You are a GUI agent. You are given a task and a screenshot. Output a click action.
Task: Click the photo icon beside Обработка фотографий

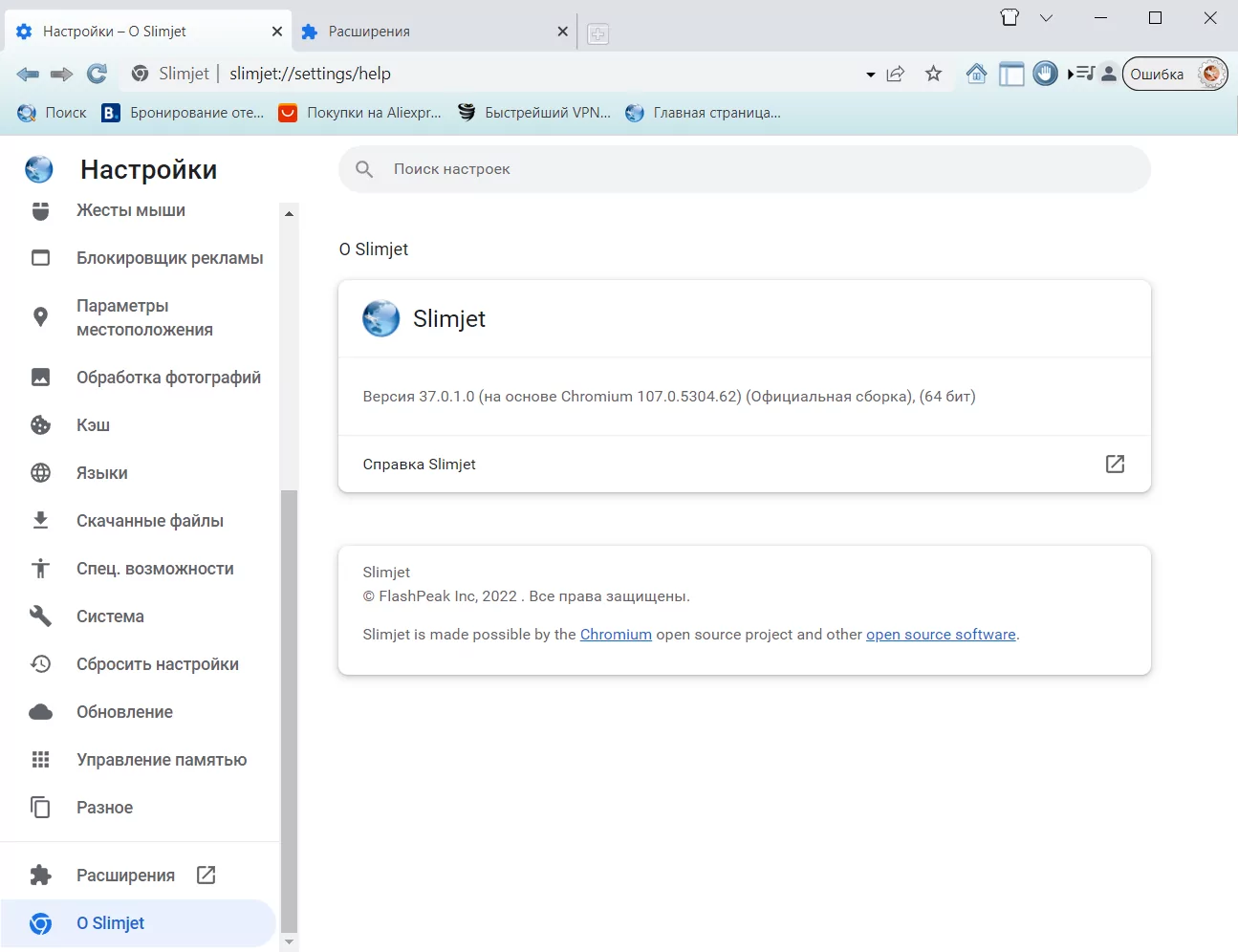click(x=40, y=378)
